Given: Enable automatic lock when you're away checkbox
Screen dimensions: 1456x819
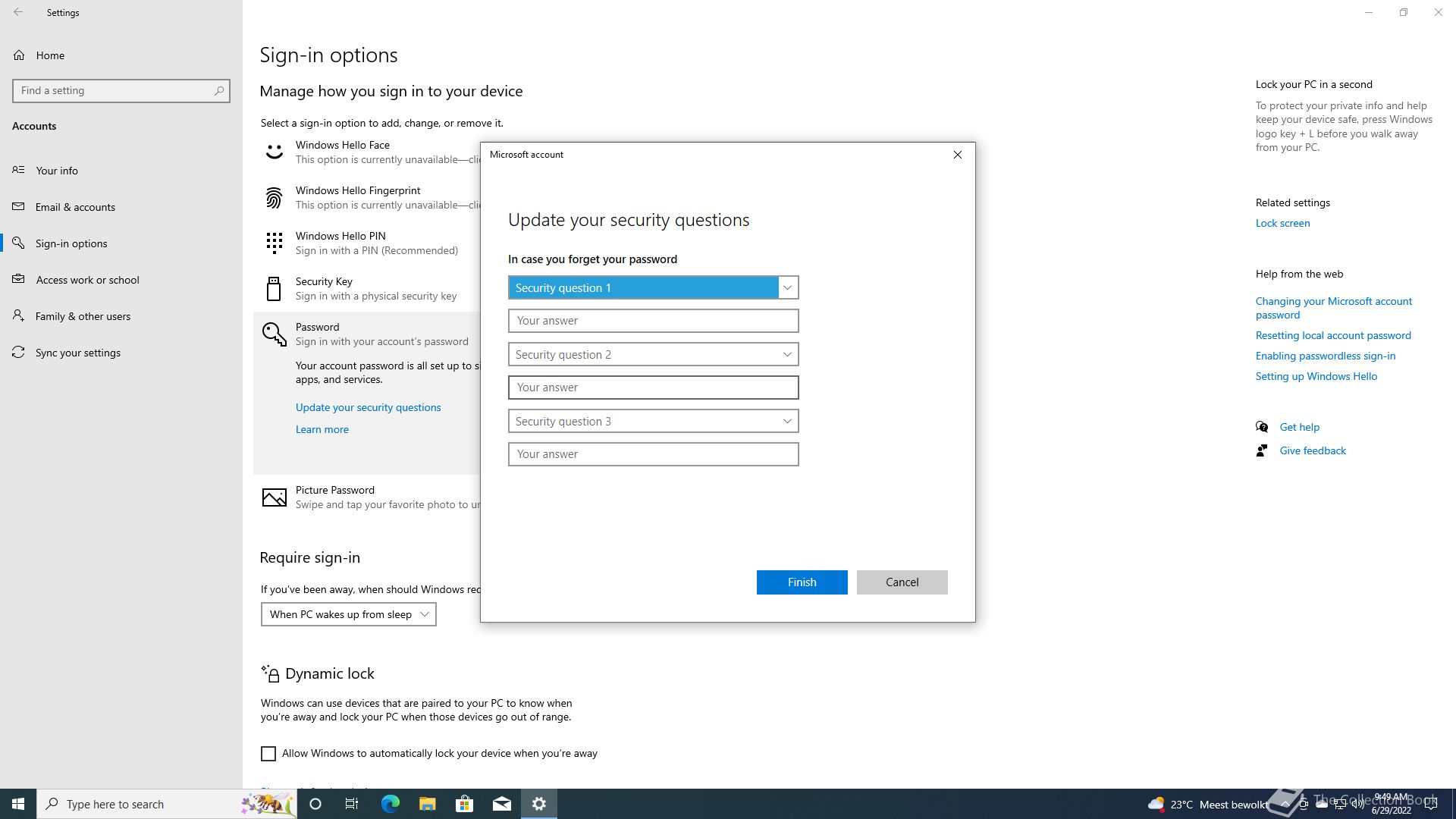Looking at the screenshot, I should [268, 754].
